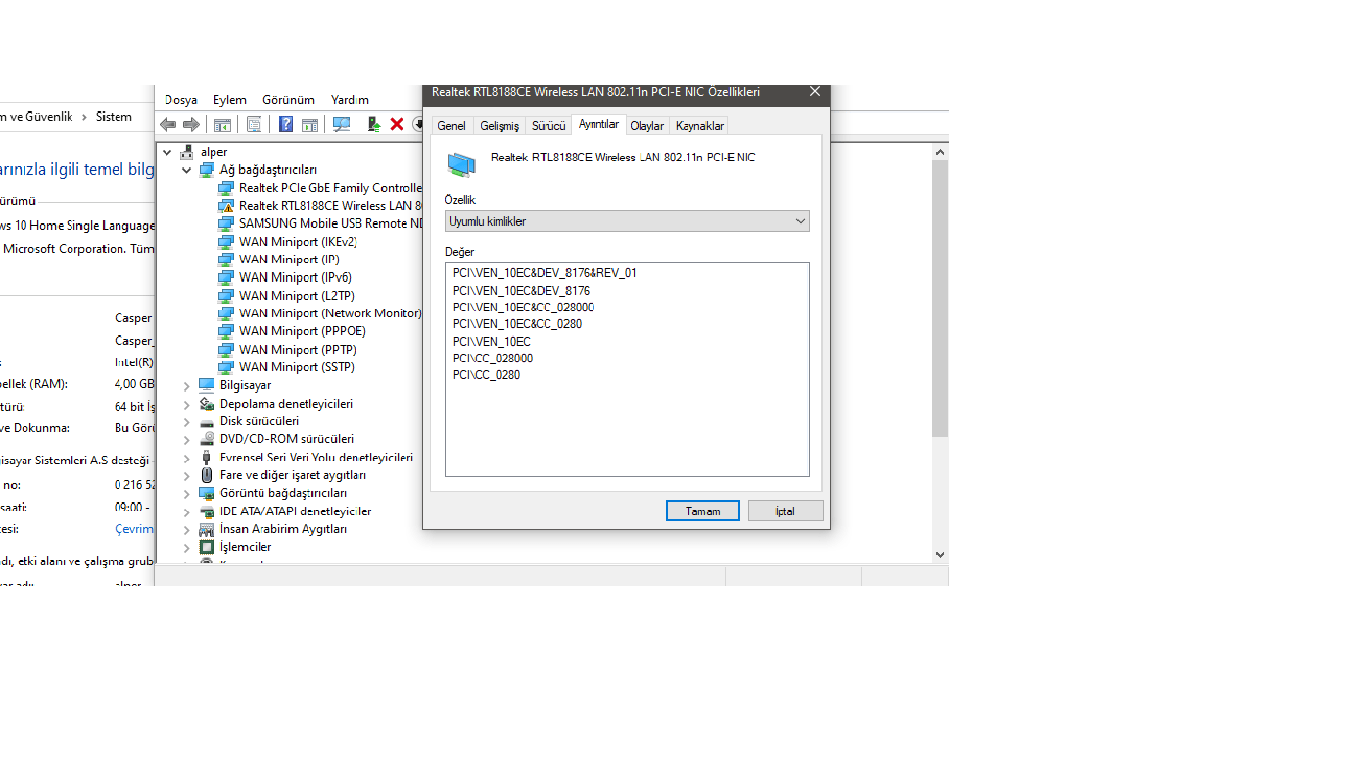Open the Properties sheet toolbar icon
The height and width of the screenshot is (768, 1366).
(254, 124)
